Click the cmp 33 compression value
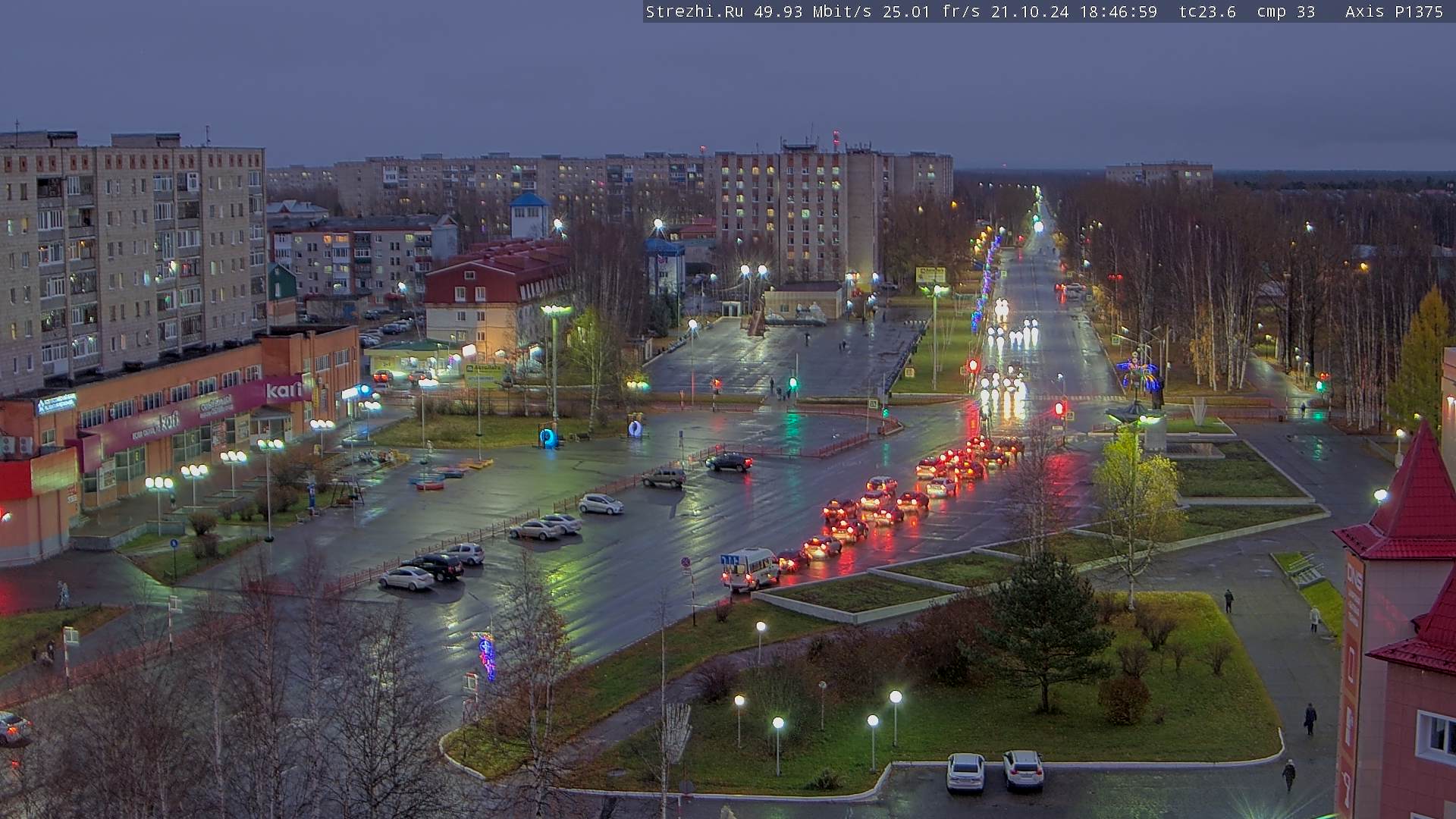 pyautogui.click(x=1286, y=11)
